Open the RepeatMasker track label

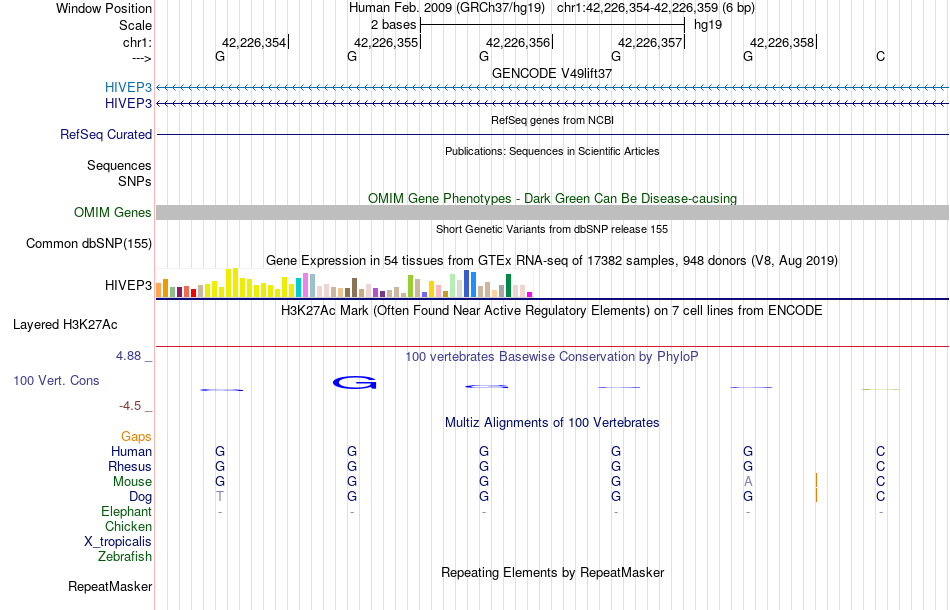(x=110, y=586)
